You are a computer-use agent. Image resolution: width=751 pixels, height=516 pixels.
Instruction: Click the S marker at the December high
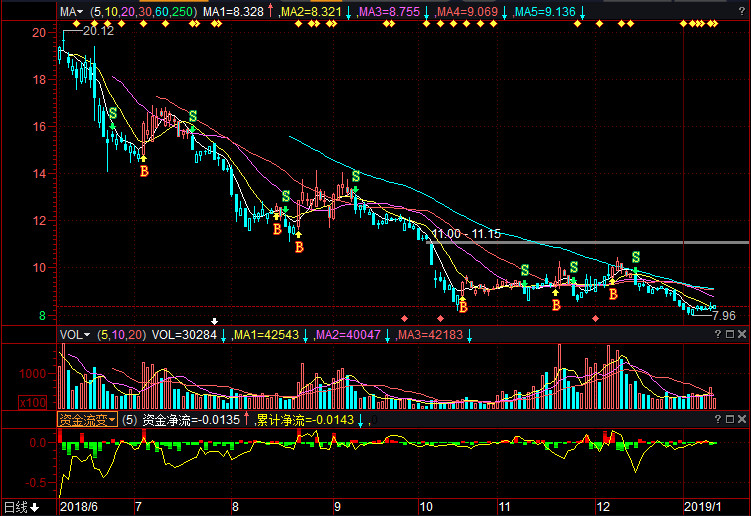pyautogui.click(x=634, y=258)
